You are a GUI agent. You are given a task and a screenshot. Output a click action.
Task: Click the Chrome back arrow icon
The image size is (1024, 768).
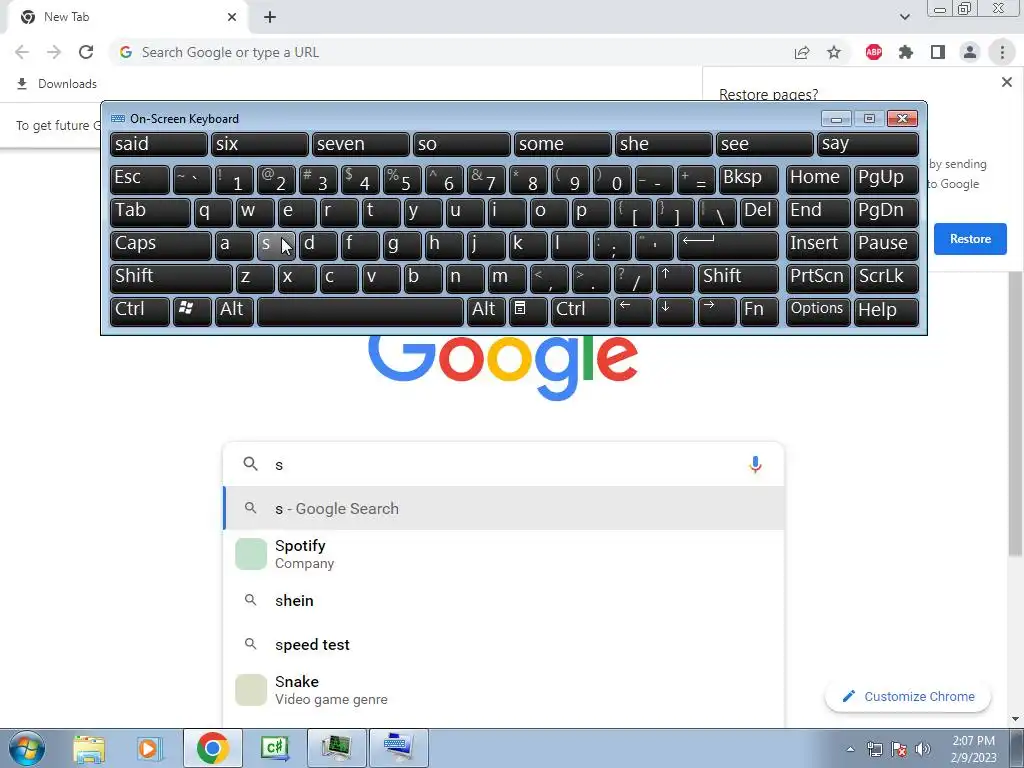(x=22, y=52)
